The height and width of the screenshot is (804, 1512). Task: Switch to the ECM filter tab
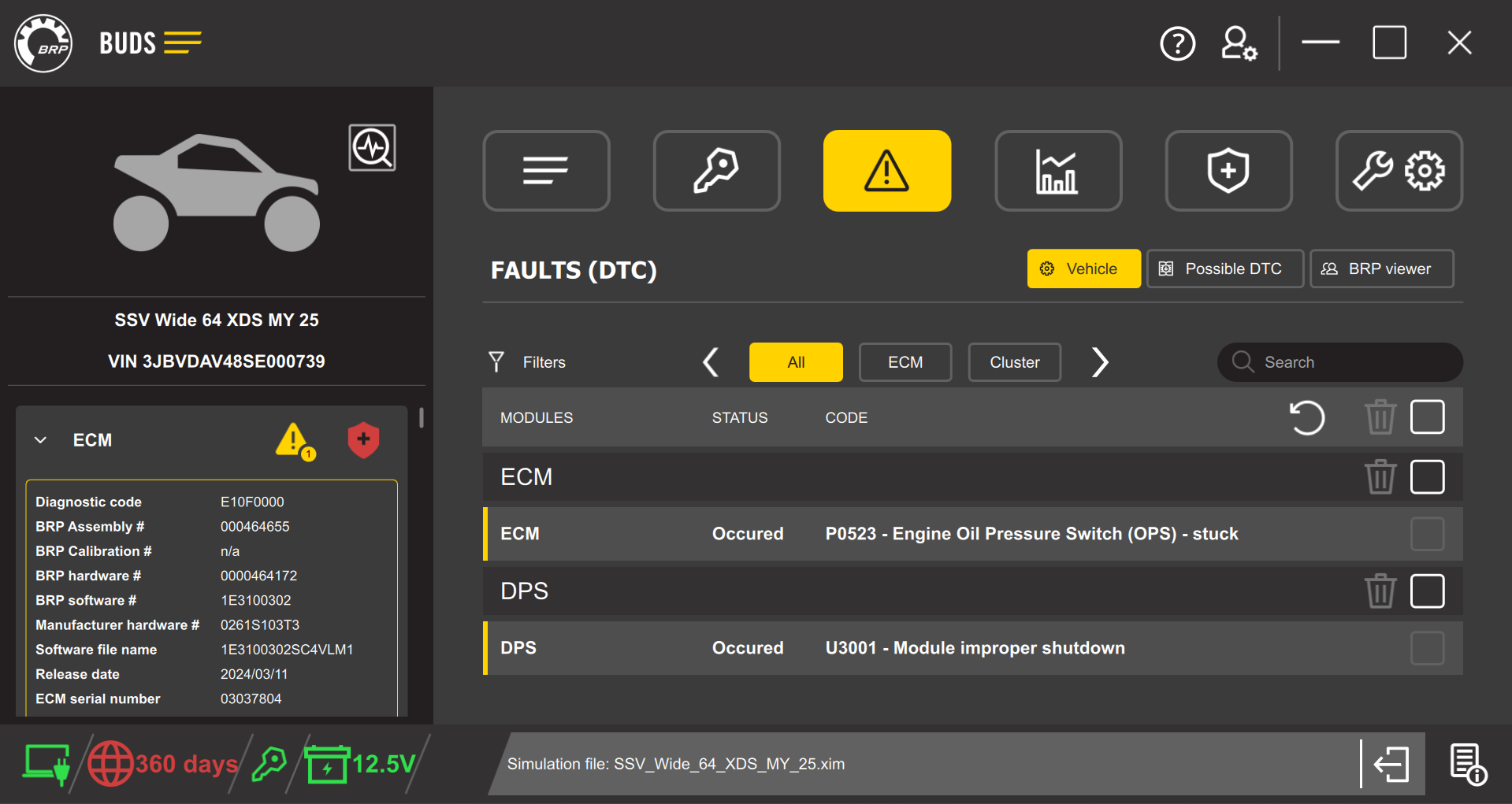click(x=905, y=362)
